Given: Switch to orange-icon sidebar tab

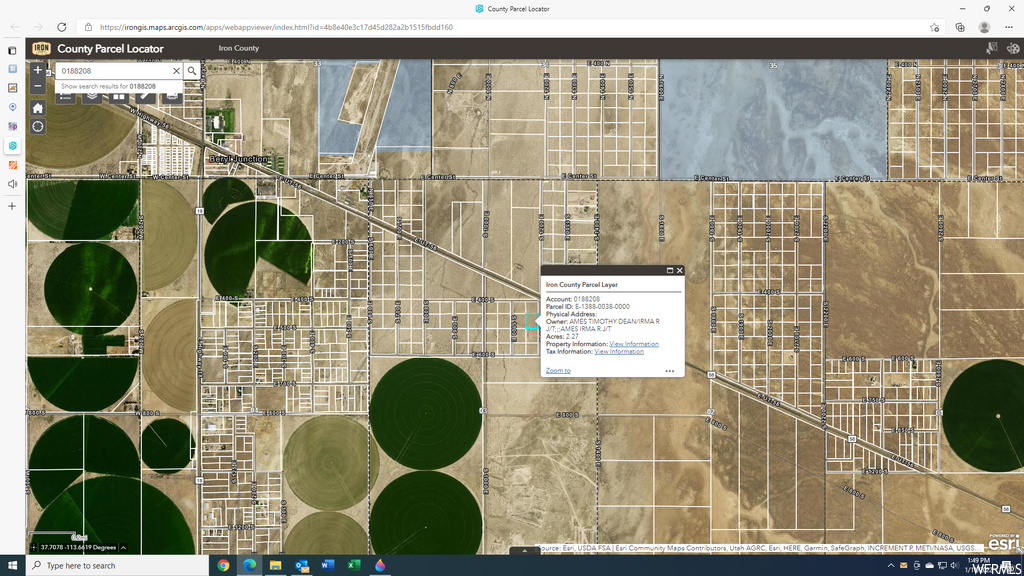Looking at the screenshot, I should tap(12, 165).
